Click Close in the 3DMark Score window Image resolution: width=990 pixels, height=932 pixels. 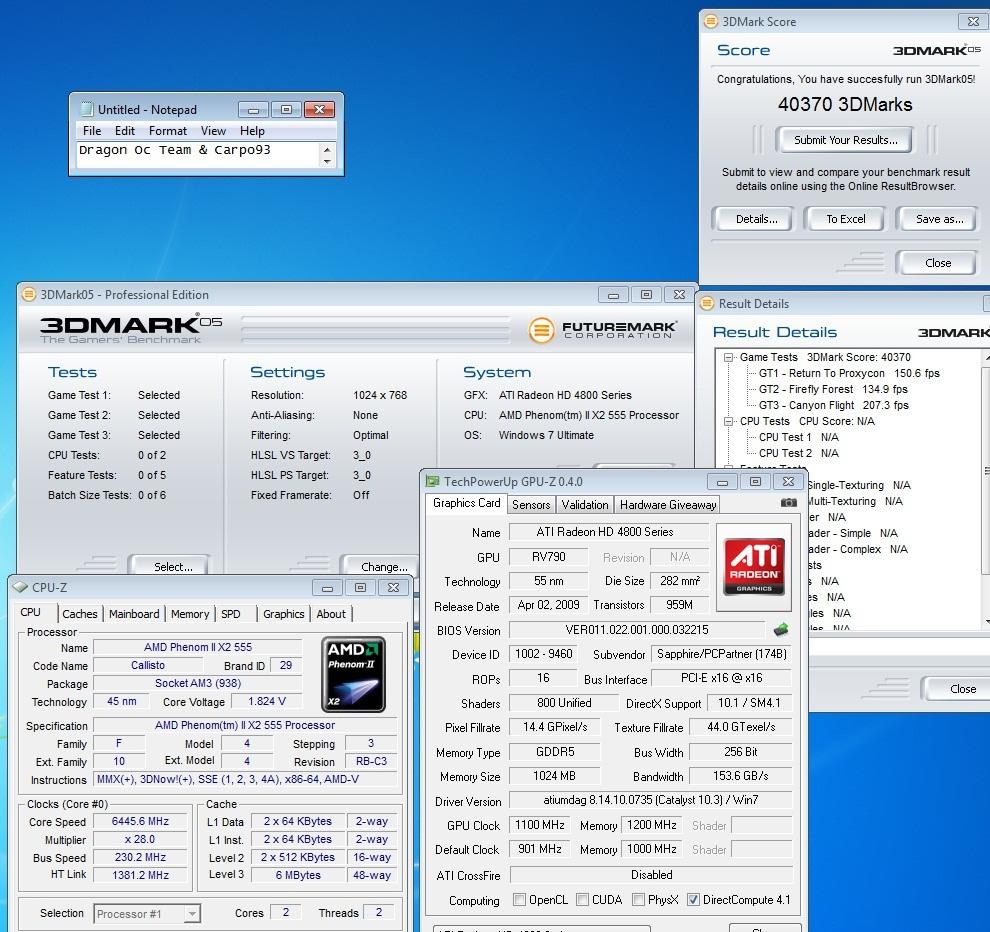938,263
